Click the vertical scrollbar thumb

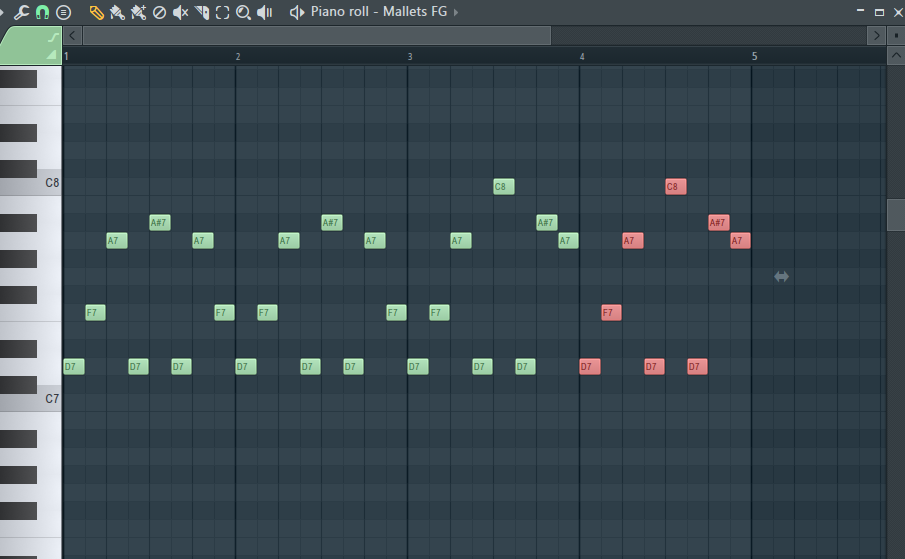[896, 215]
